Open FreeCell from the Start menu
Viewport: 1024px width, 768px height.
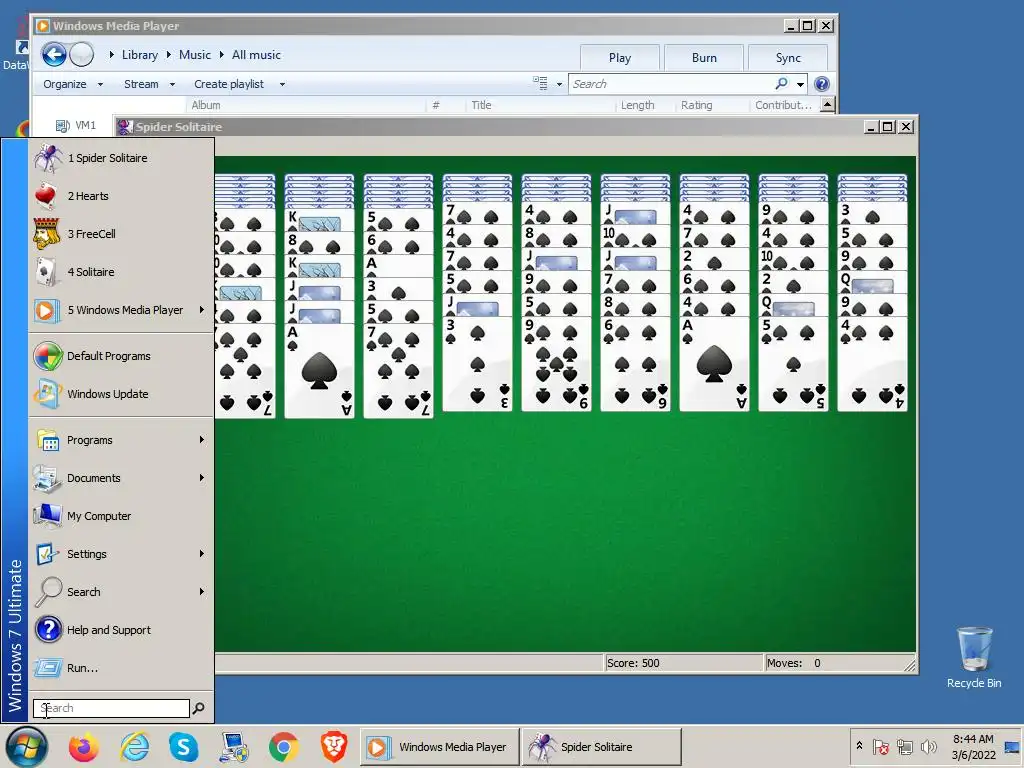(121, 234)
